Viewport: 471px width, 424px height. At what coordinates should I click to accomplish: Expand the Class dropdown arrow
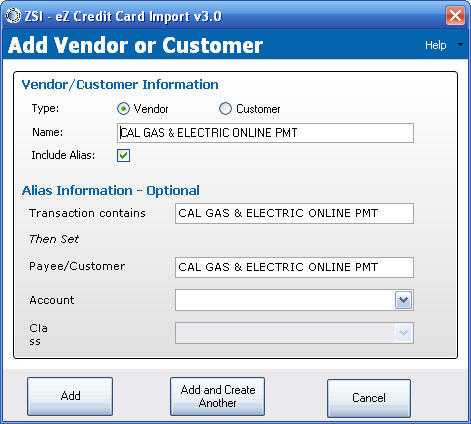pos(404,333)
